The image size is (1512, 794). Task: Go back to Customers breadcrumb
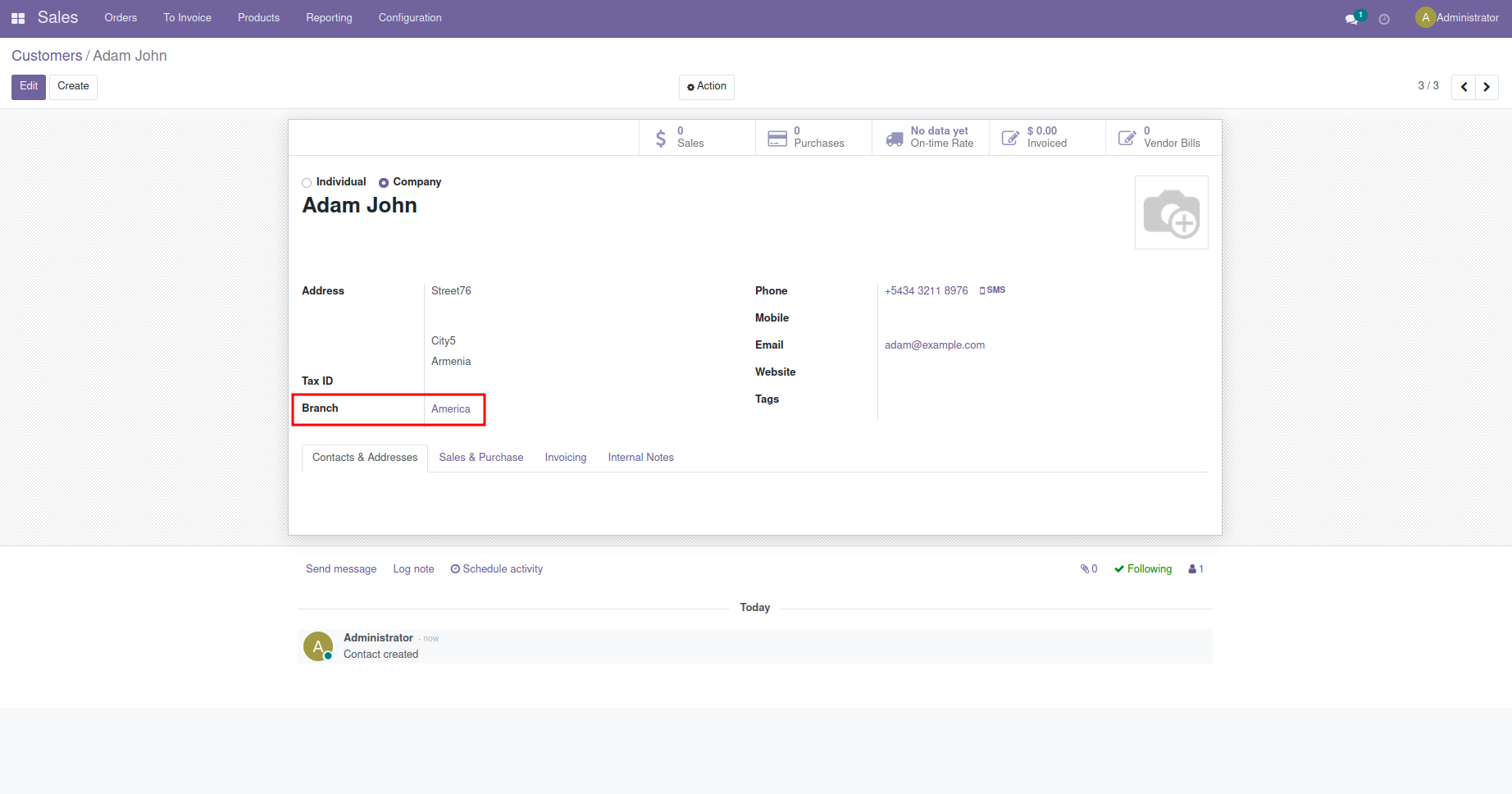click(47, 56)
